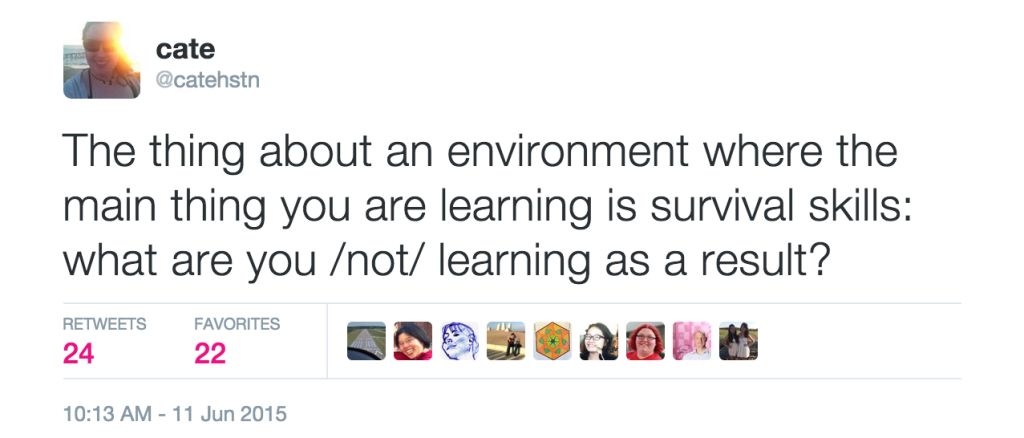Open the display name "cate"
The height and width of the screenshot is (438, 1024).
[185, 49]
